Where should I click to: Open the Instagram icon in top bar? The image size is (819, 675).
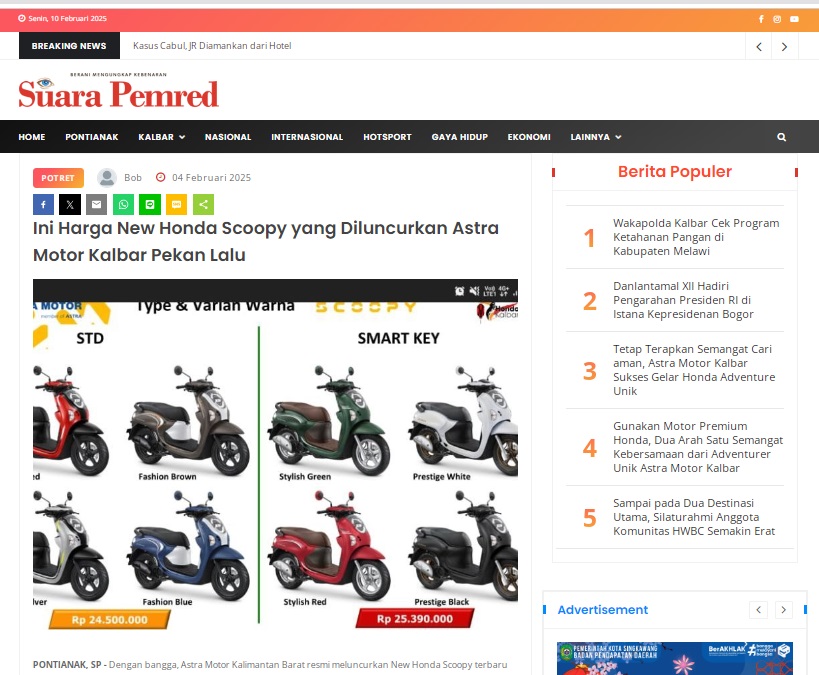pos(777,19)
